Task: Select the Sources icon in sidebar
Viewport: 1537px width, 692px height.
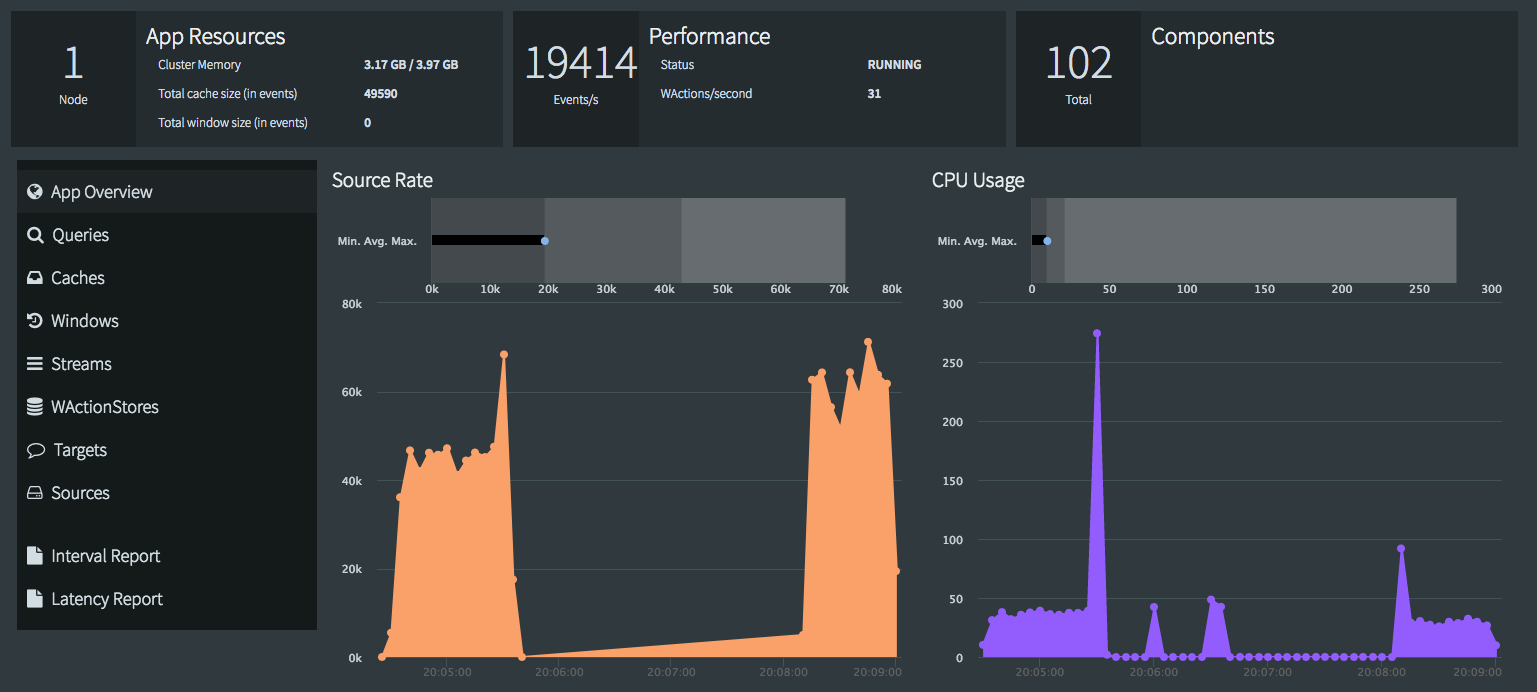Action: [35, 492]
